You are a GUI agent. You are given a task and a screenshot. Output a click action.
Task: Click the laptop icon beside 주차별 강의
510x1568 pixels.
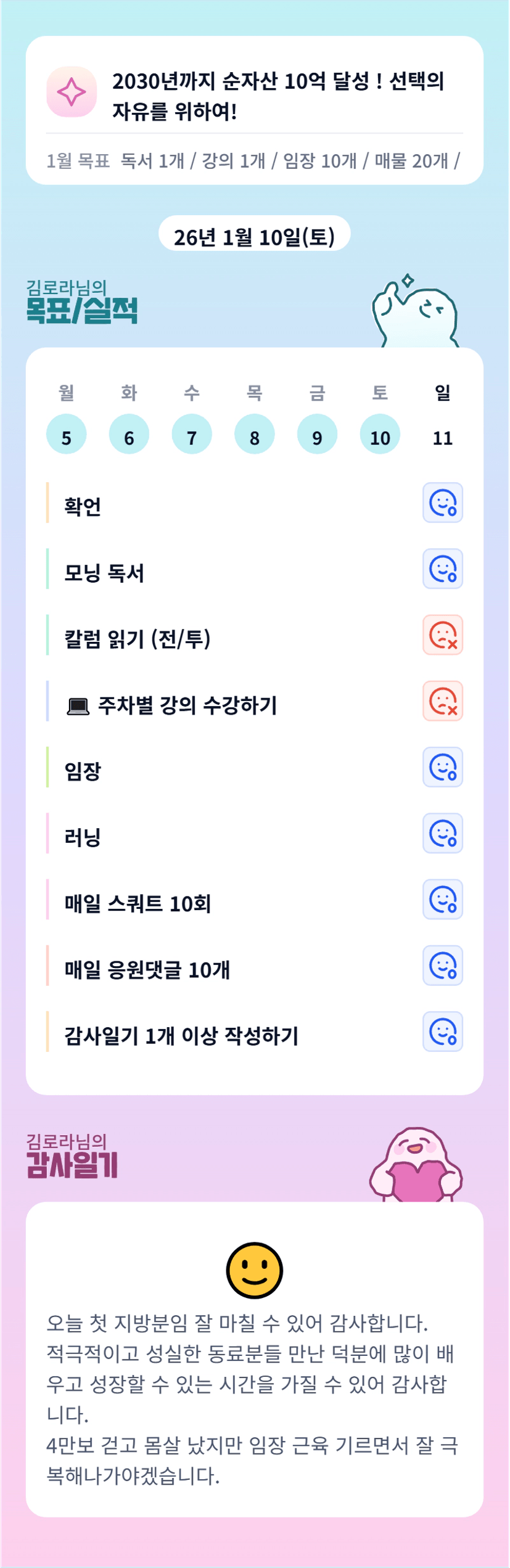tap(78, 706)
